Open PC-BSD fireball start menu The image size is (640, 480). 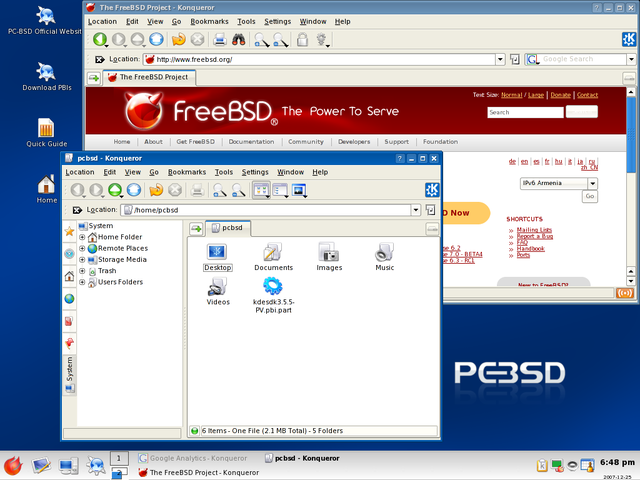click(x=13, y=466)
